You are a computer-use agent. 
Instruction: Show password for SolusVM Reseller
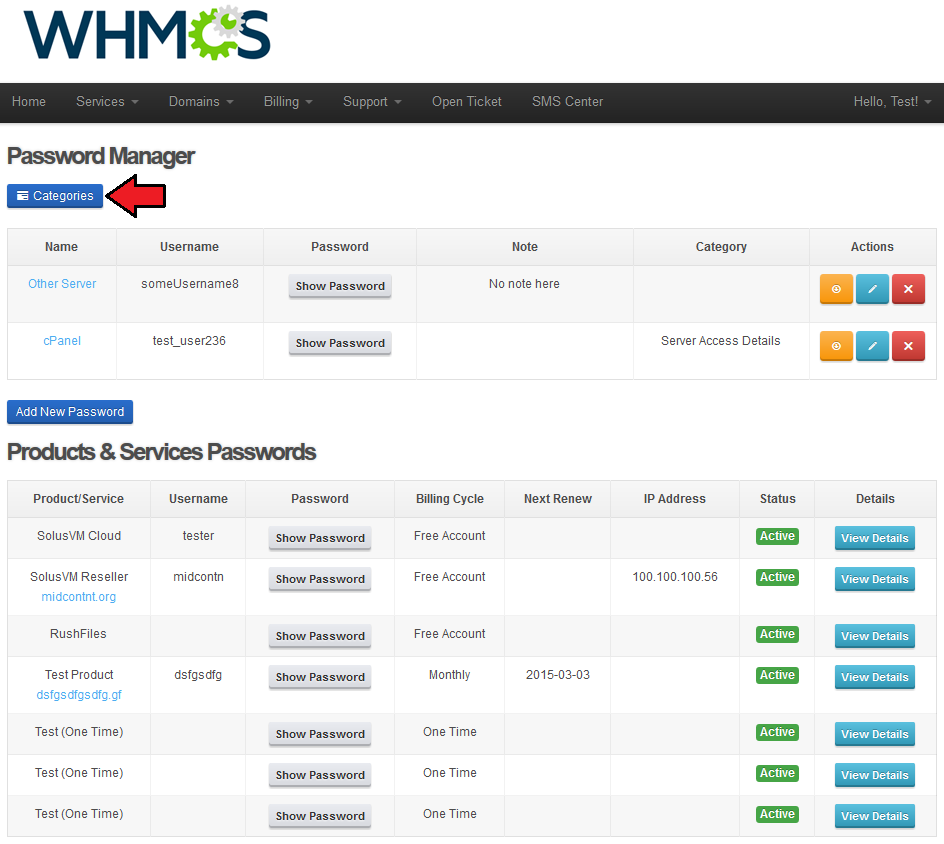[x=320, y=579]
